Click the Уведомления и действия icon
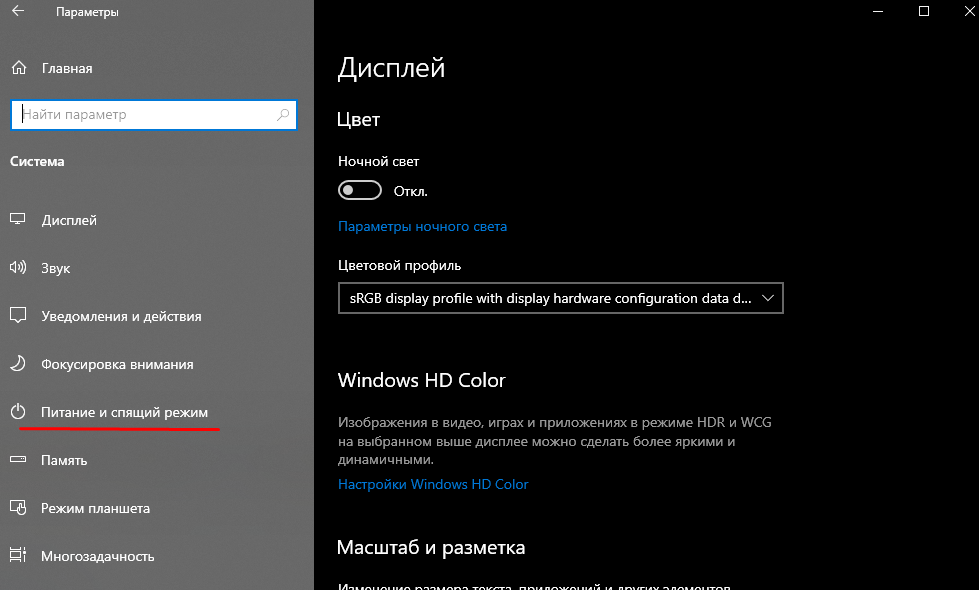Screen dimensions: 979x590 pyautogui.click(x=18, y=316)
